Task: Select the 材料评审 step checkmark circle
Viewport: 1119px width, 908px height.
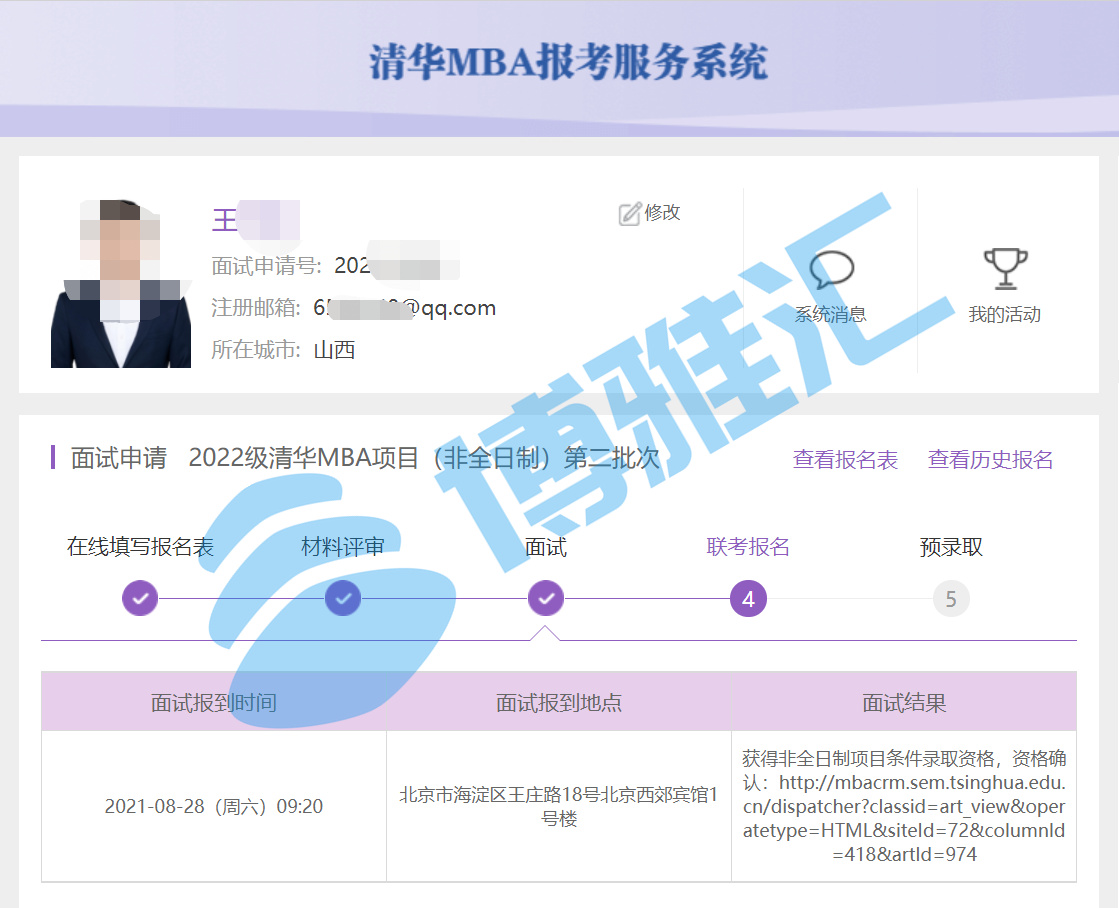Action: tap(343, 598)
